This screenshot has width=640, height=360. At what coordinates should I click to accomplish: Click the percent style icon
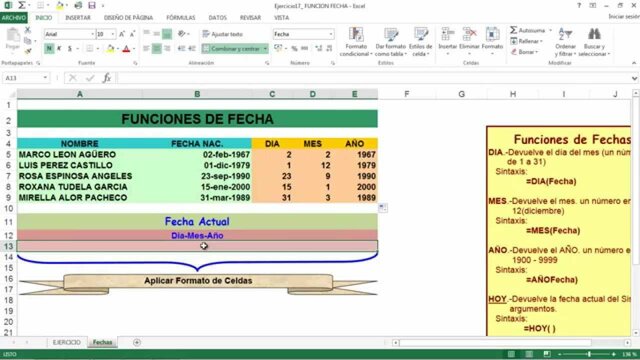tap(294, 48)
